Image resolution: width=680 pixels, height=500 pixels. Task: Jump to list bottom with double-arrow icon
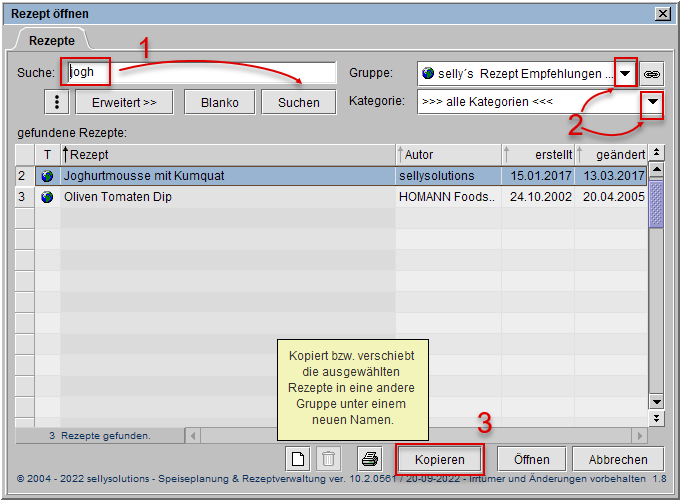click(x=656, y=420)
